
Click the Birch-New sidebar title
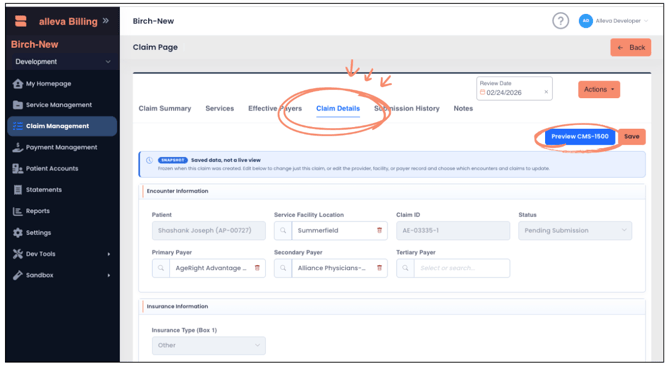[35, 44]
